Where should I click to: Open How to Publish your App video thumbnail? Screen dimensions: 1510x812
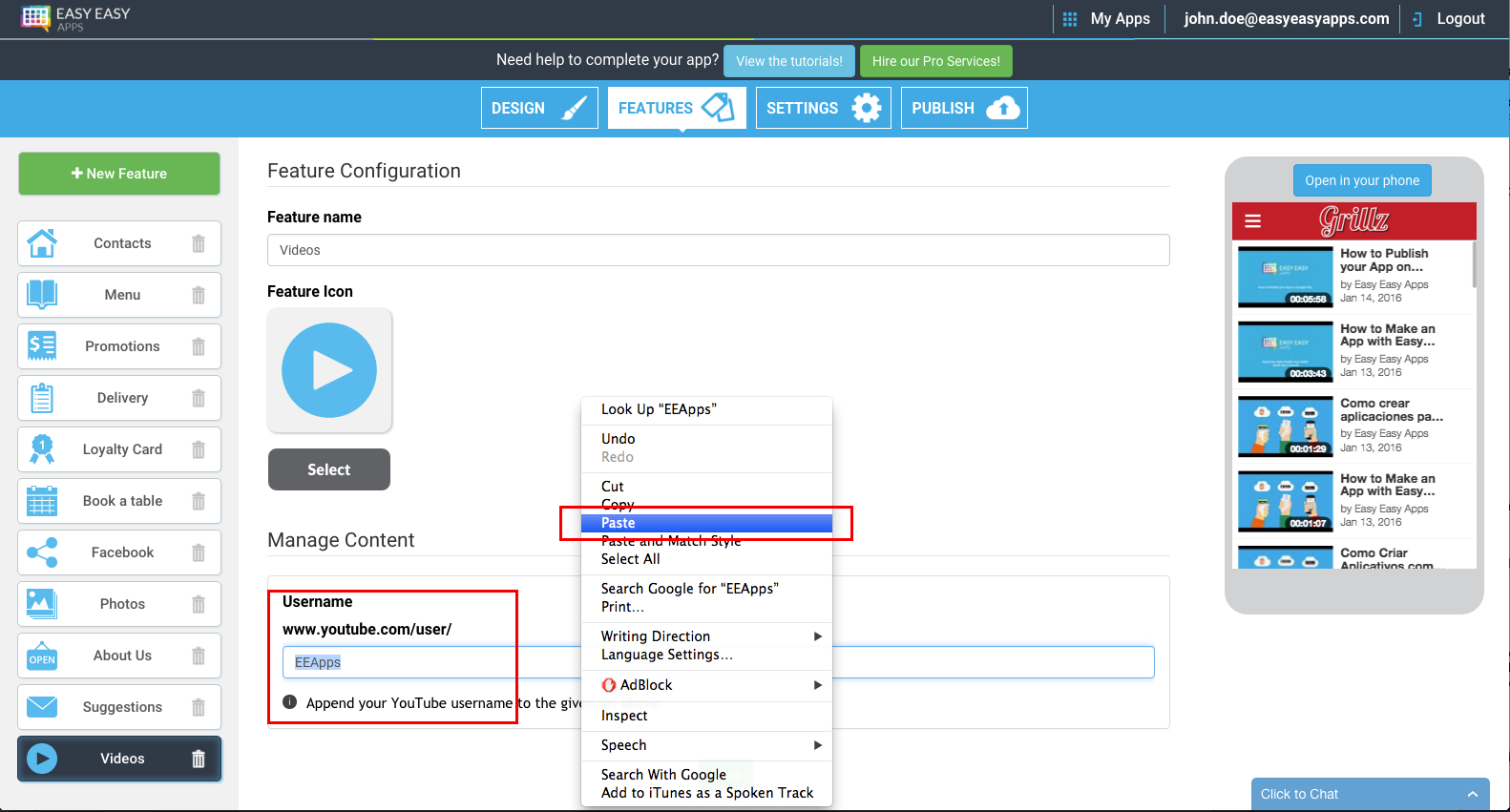[x=1285, y=277]
